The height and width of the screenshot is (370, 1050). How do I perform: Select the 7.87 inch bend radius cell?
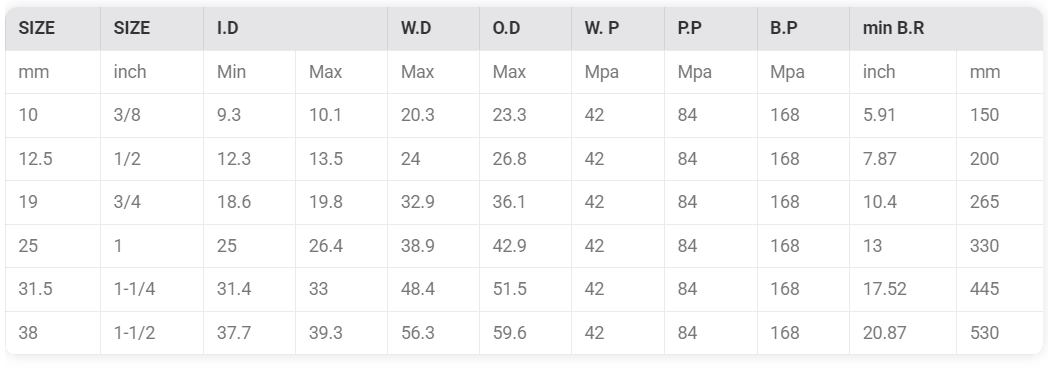coord(903,159)
